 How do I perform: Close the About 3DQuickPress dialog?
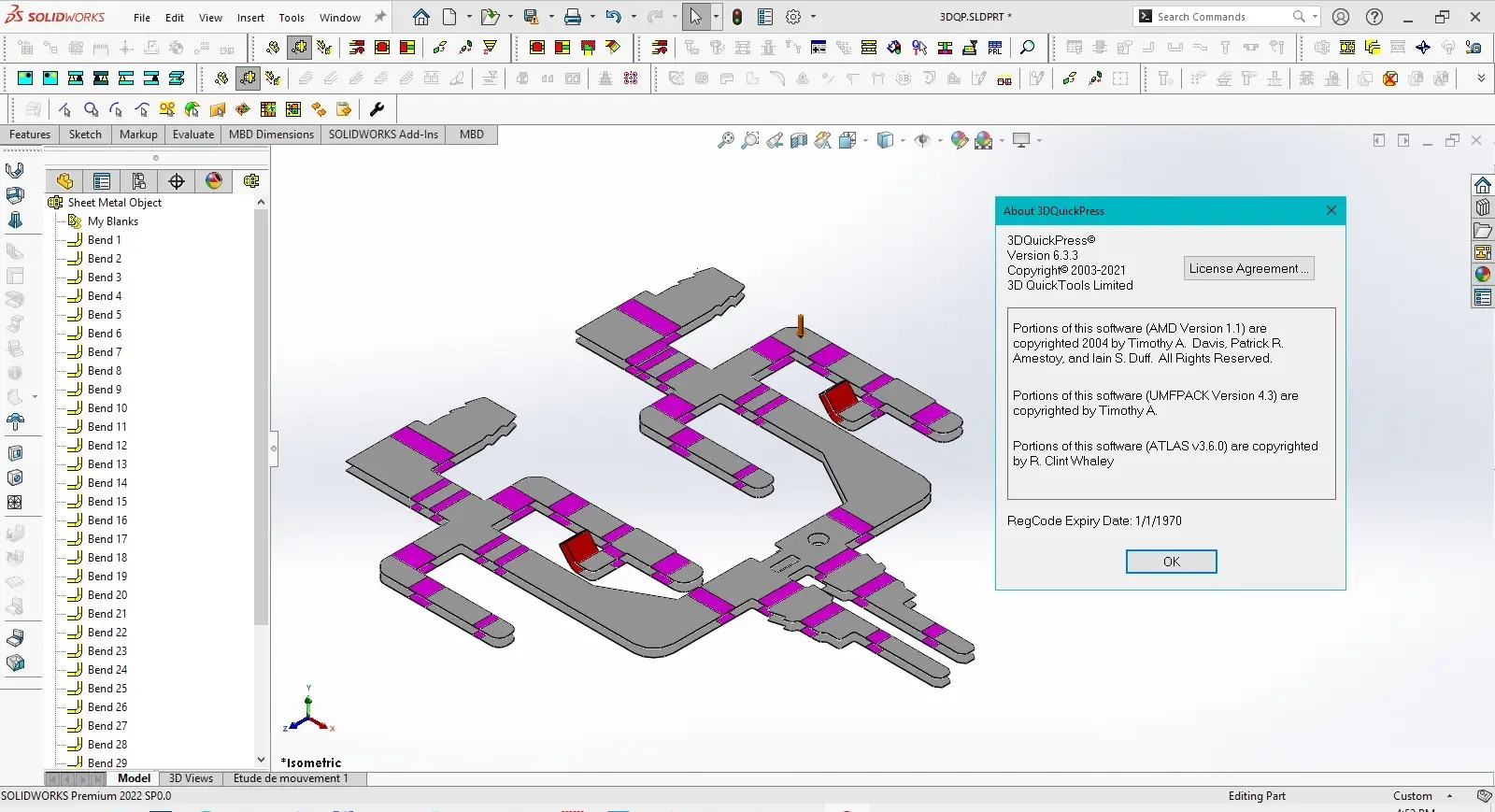pos(1331,210)
